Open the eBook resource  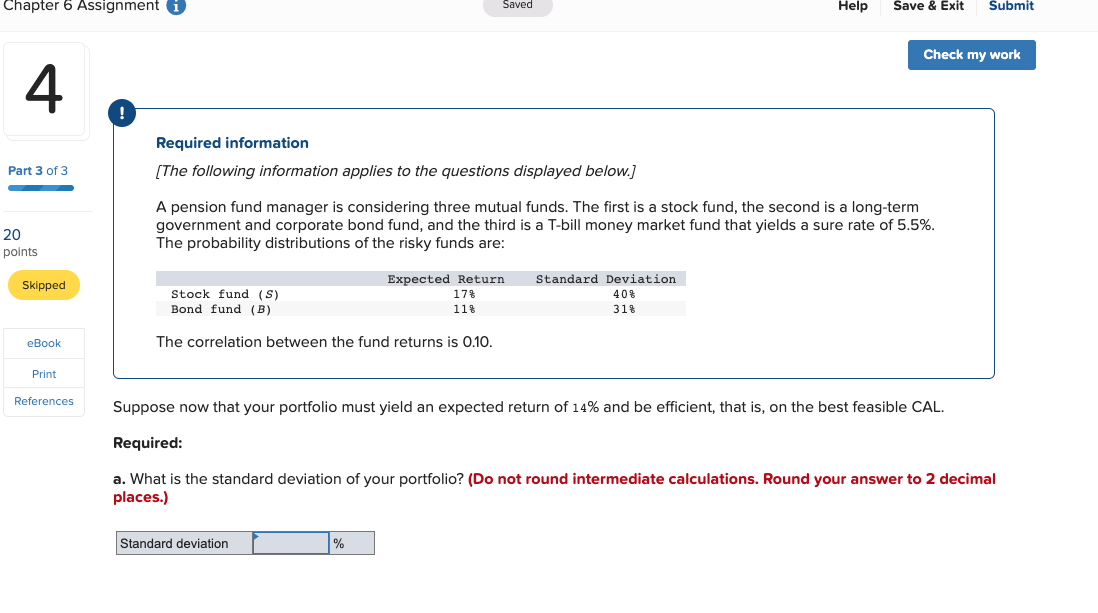click(43, 343)
